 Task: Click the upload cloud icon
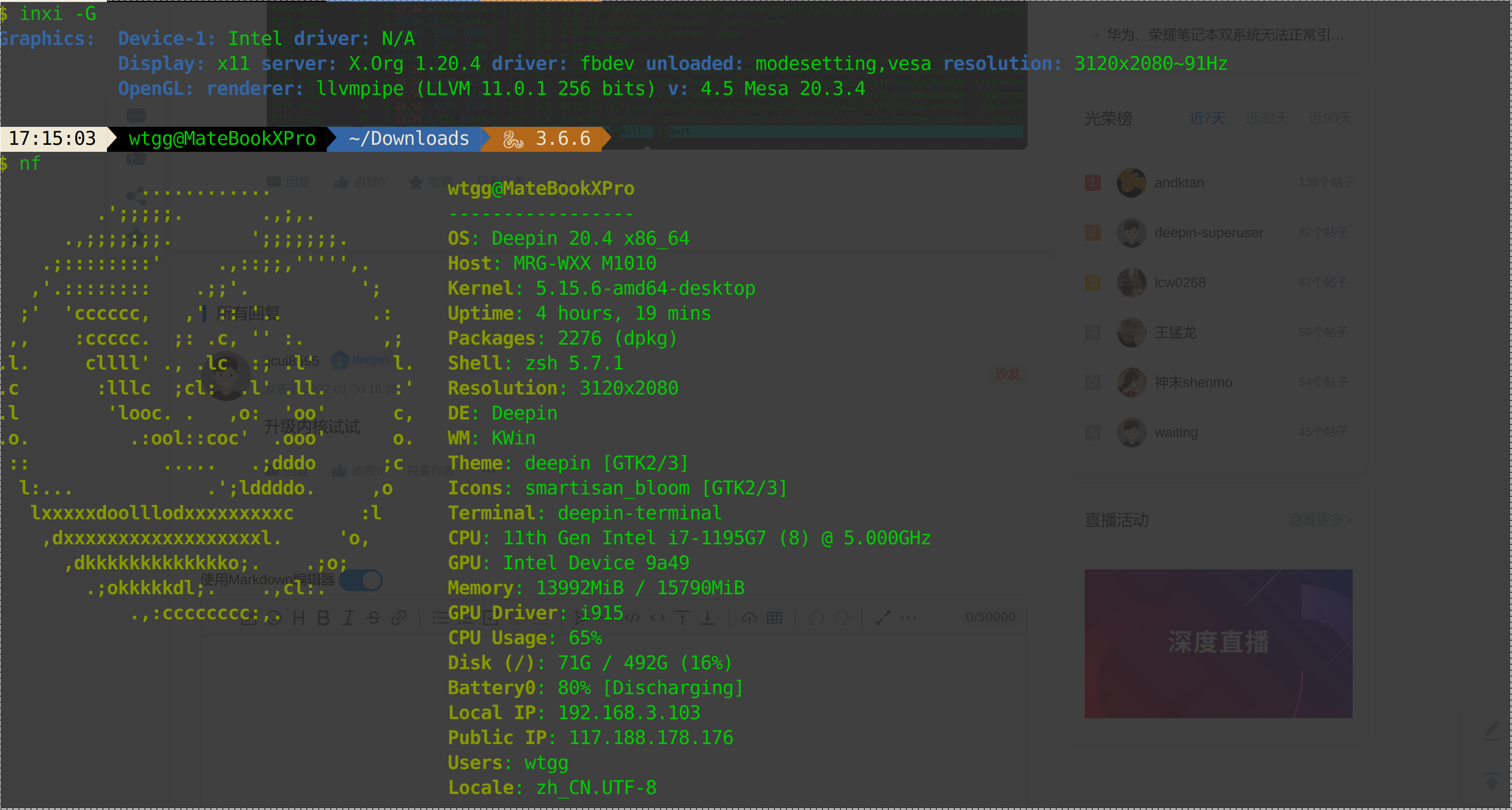click(749, 618)
